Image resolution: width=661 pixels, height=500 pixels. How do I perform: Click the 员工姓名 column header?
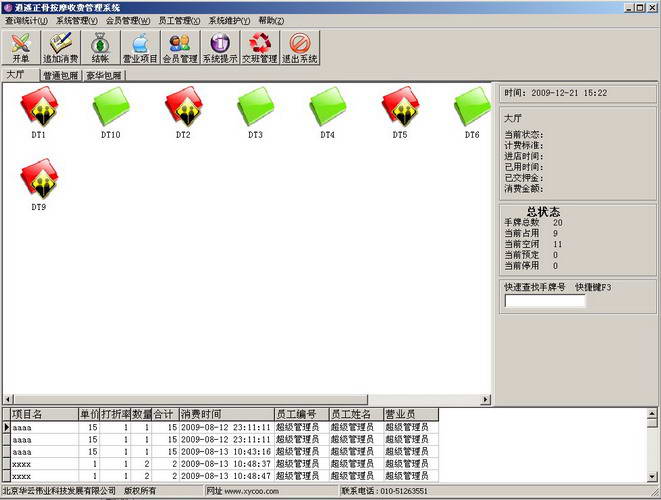pyautogui.click(x=356, y=414)
